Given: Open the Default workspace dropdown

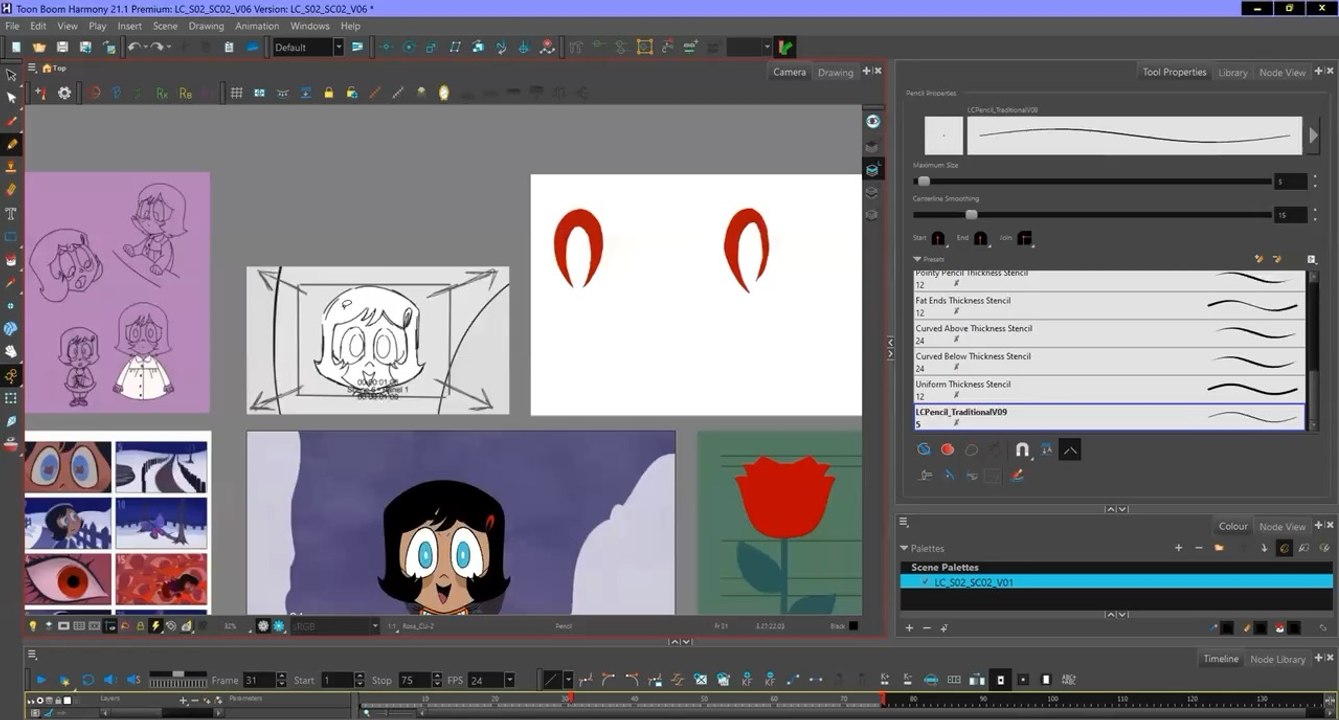Looking at the screenshot, I should [338, 47].
